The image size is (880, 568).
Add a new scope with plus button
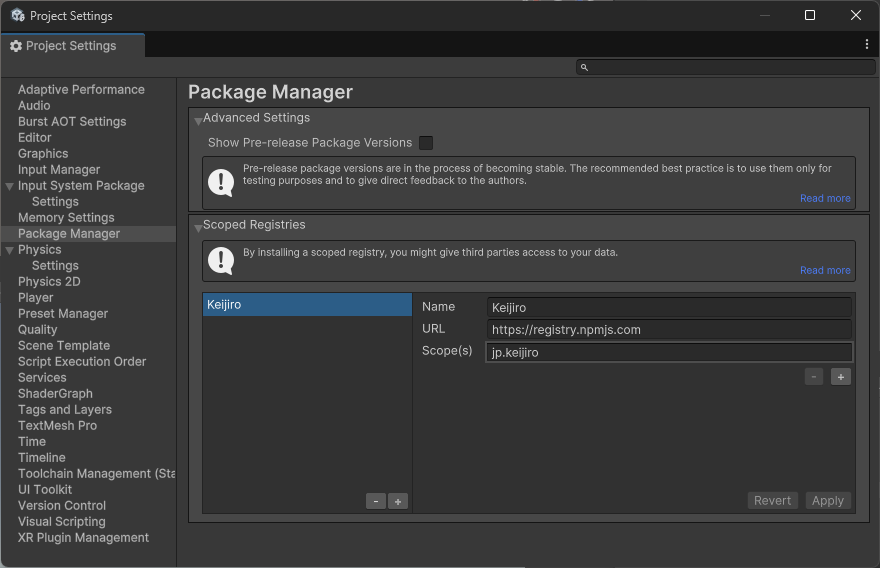(840, 377)
